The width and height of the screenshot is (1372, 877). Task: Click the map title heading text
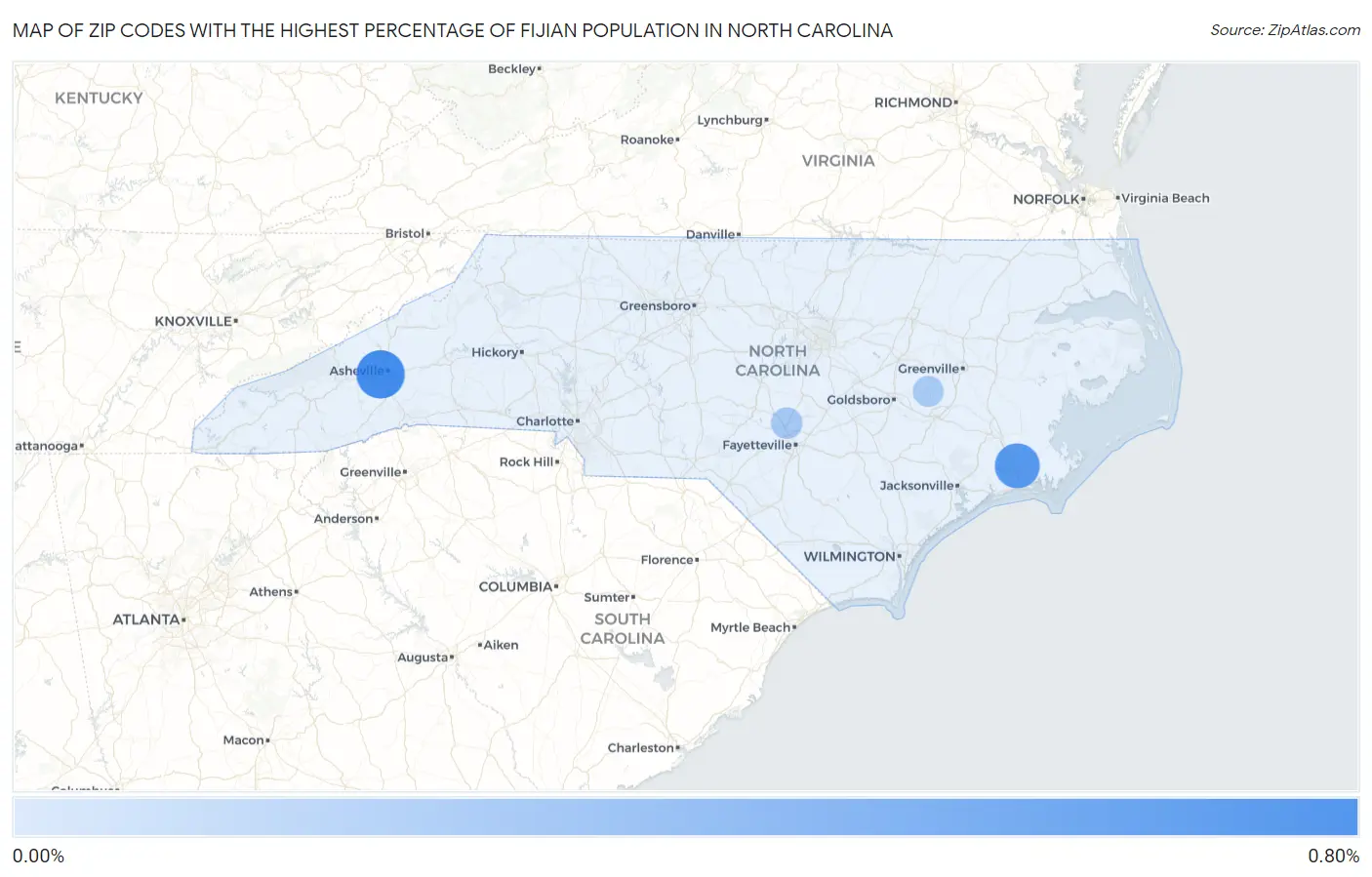453,30
